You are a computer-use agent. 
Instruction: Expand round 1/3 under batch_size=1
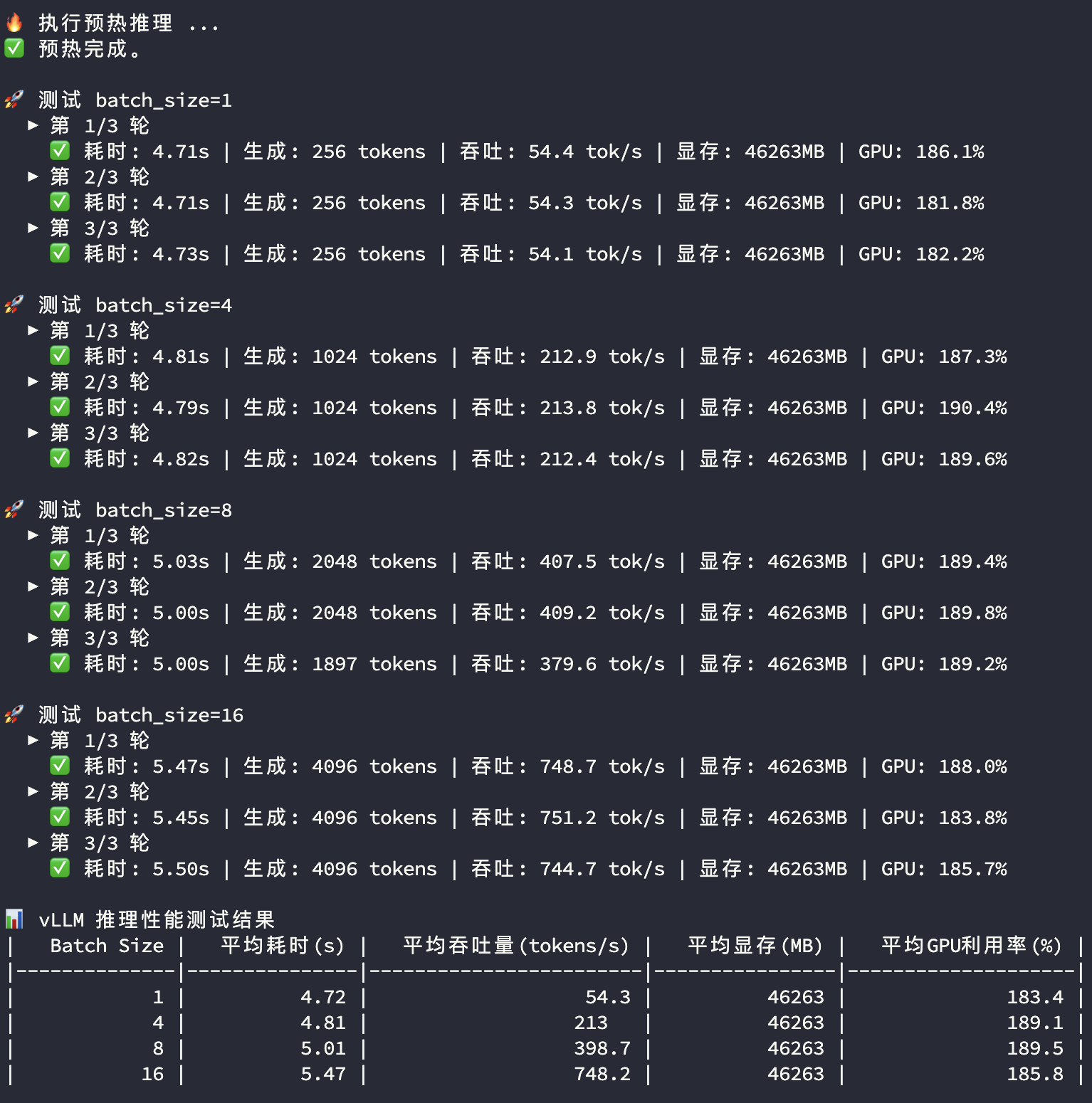click(x=33, y=125)
